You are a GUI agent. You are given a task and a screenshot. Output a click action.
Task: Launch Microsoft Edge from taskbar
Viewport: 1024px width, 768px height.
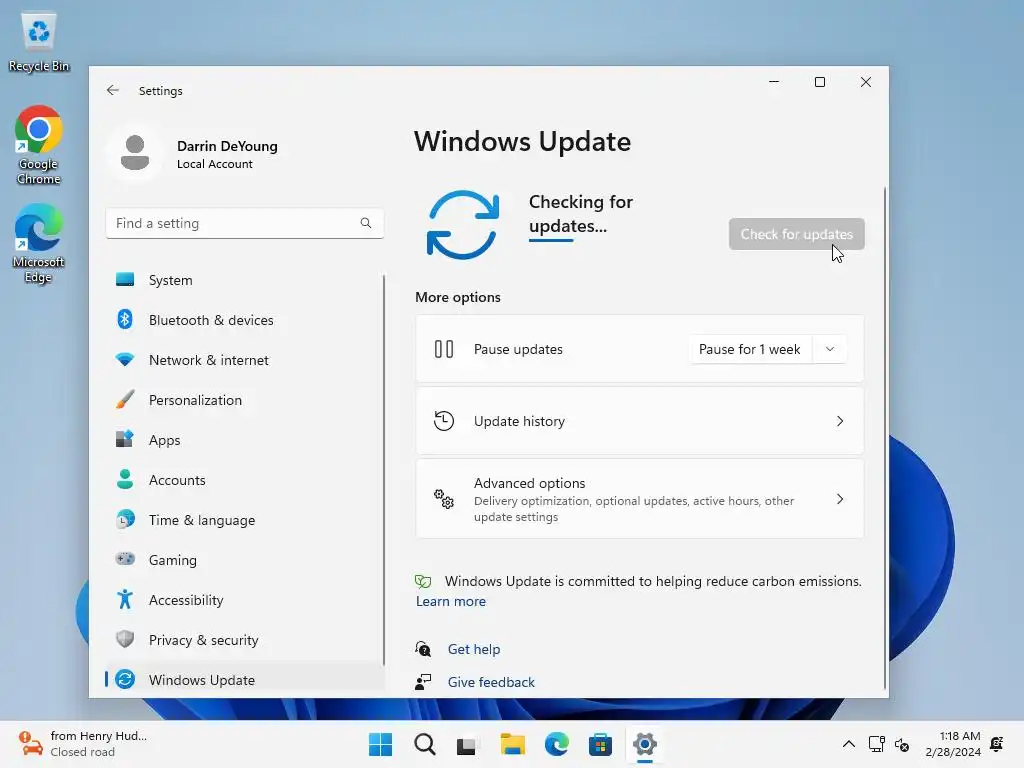(x=556, y=744)
